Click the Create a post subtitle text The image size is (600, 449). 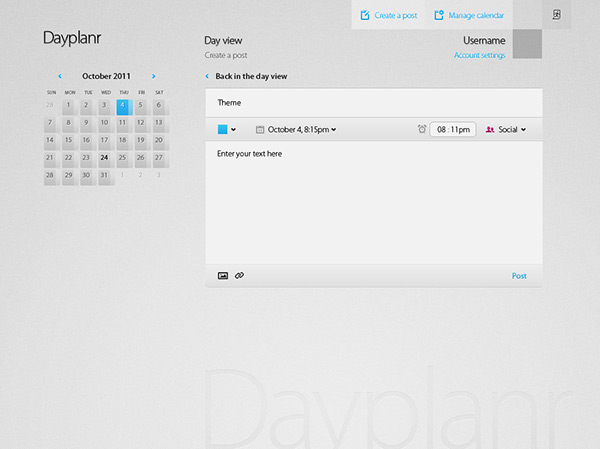226,55
